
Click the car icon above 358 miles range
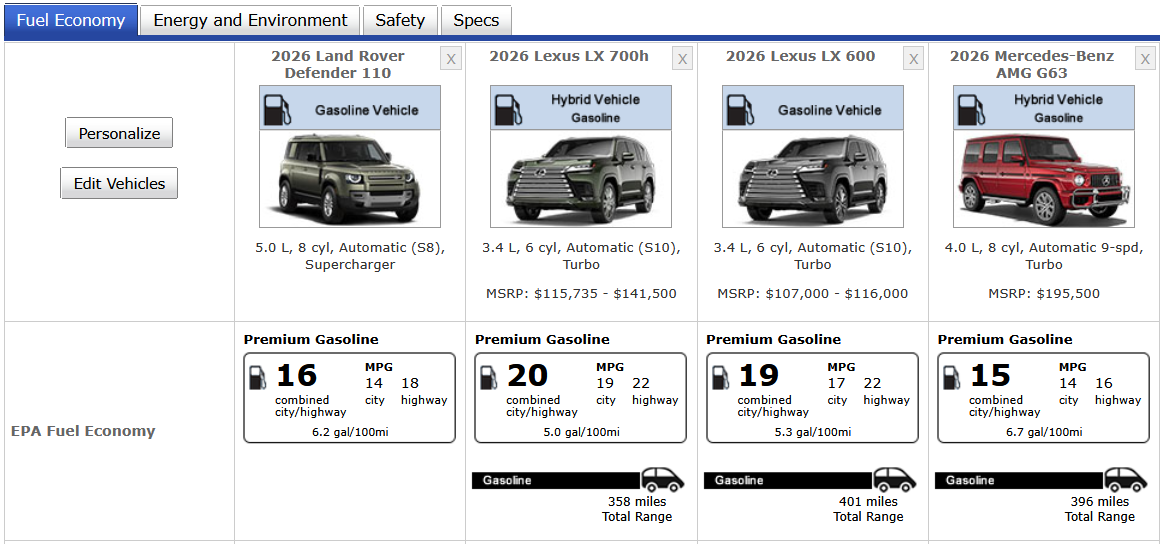662,479
